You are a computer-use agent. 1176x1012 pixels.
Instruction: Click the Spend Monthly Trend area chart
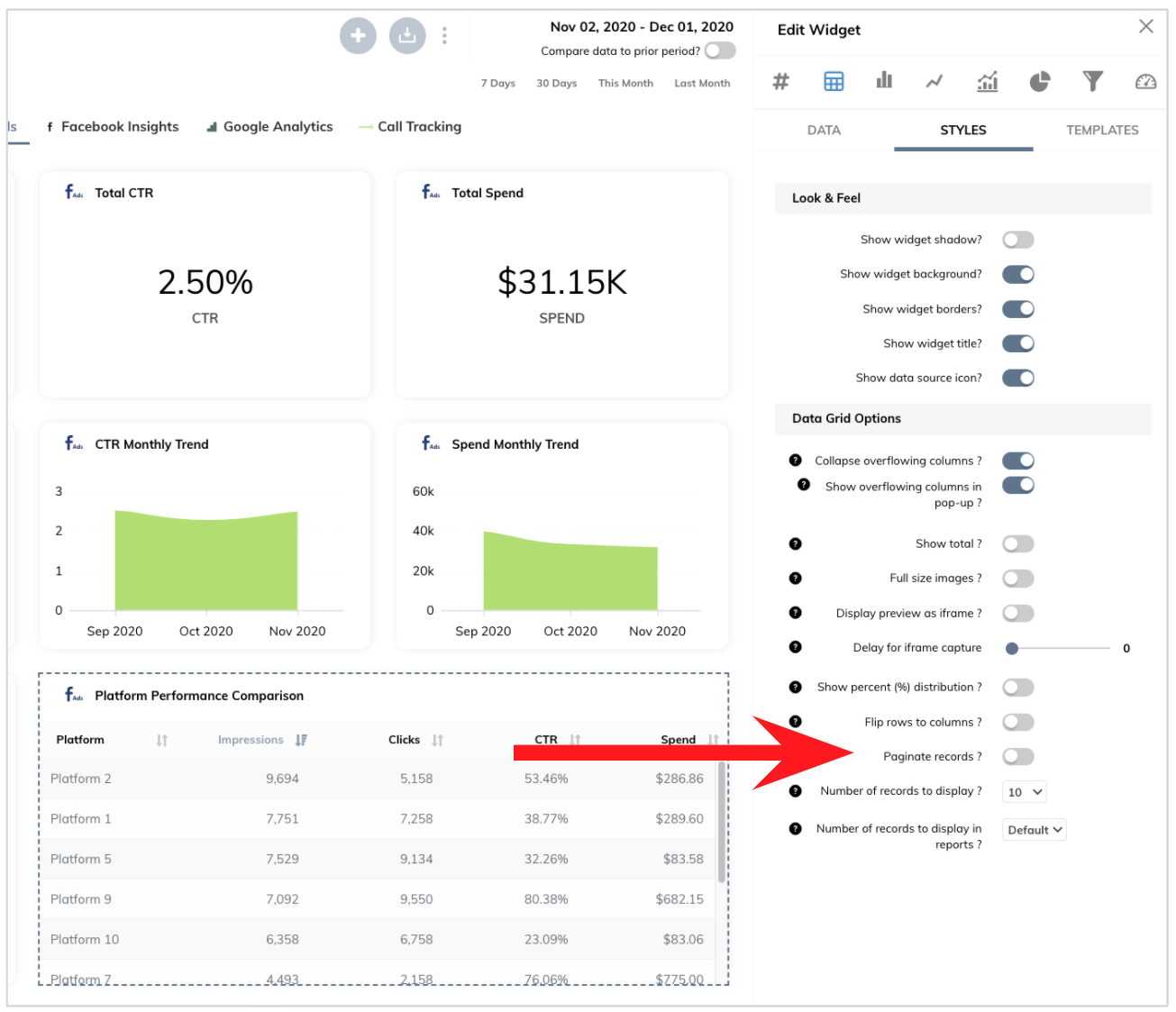coord(570,570)
